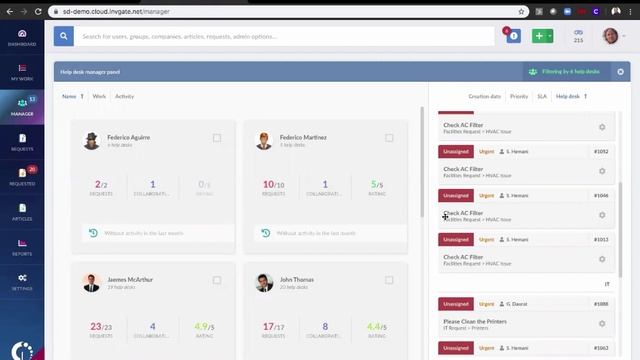
Task: Click Unassigned tag on request #1088
Action: pos(456,304)
